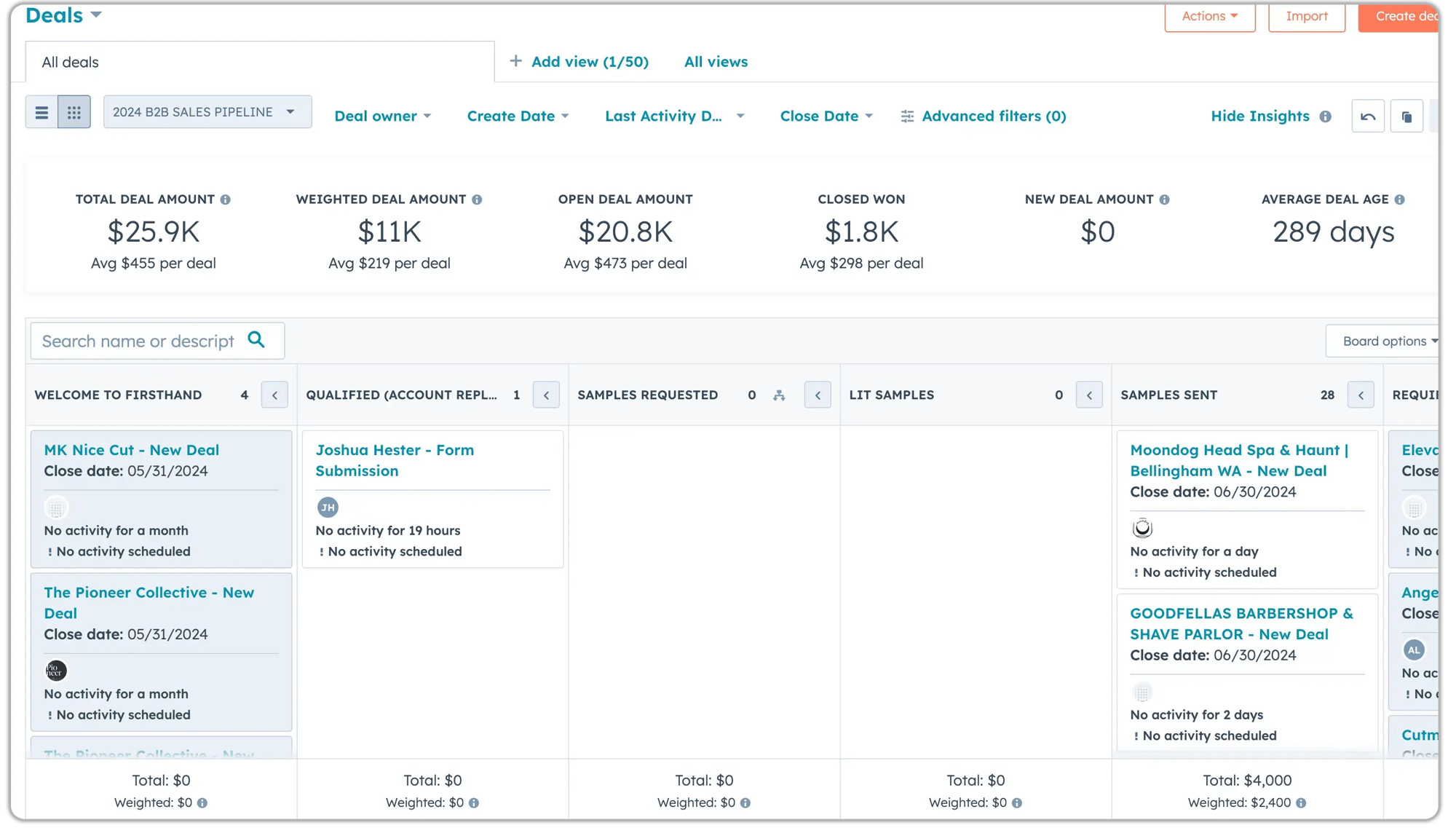Image resolution: width=1456 pixels, height=833 pixels.
Task: Select the board view icon
Action: click(73, 111)
